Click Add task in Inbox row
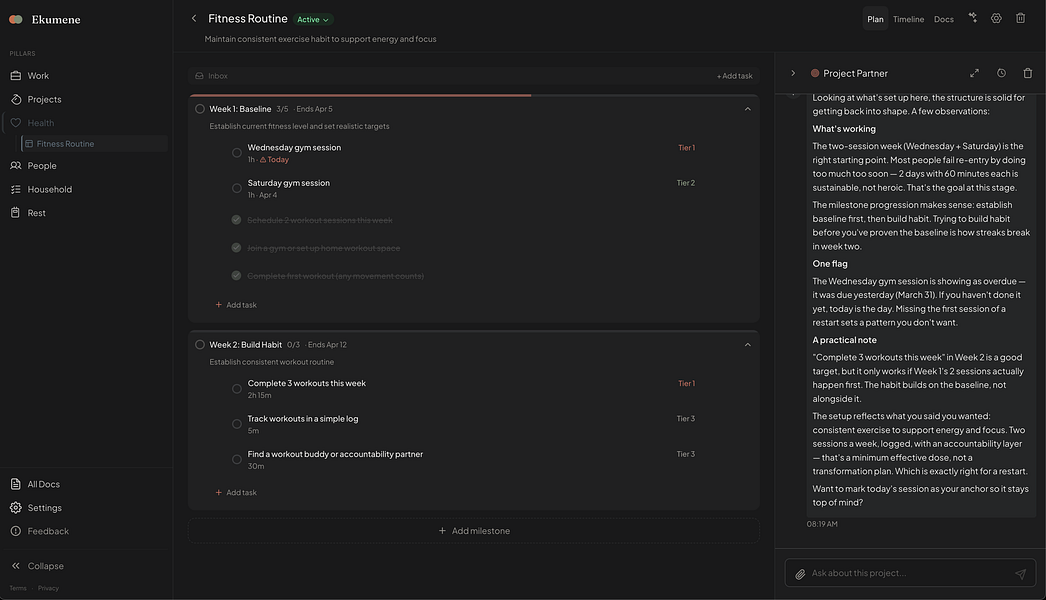The height and width of the screenshot is (600, 1046). click(734, 76)
